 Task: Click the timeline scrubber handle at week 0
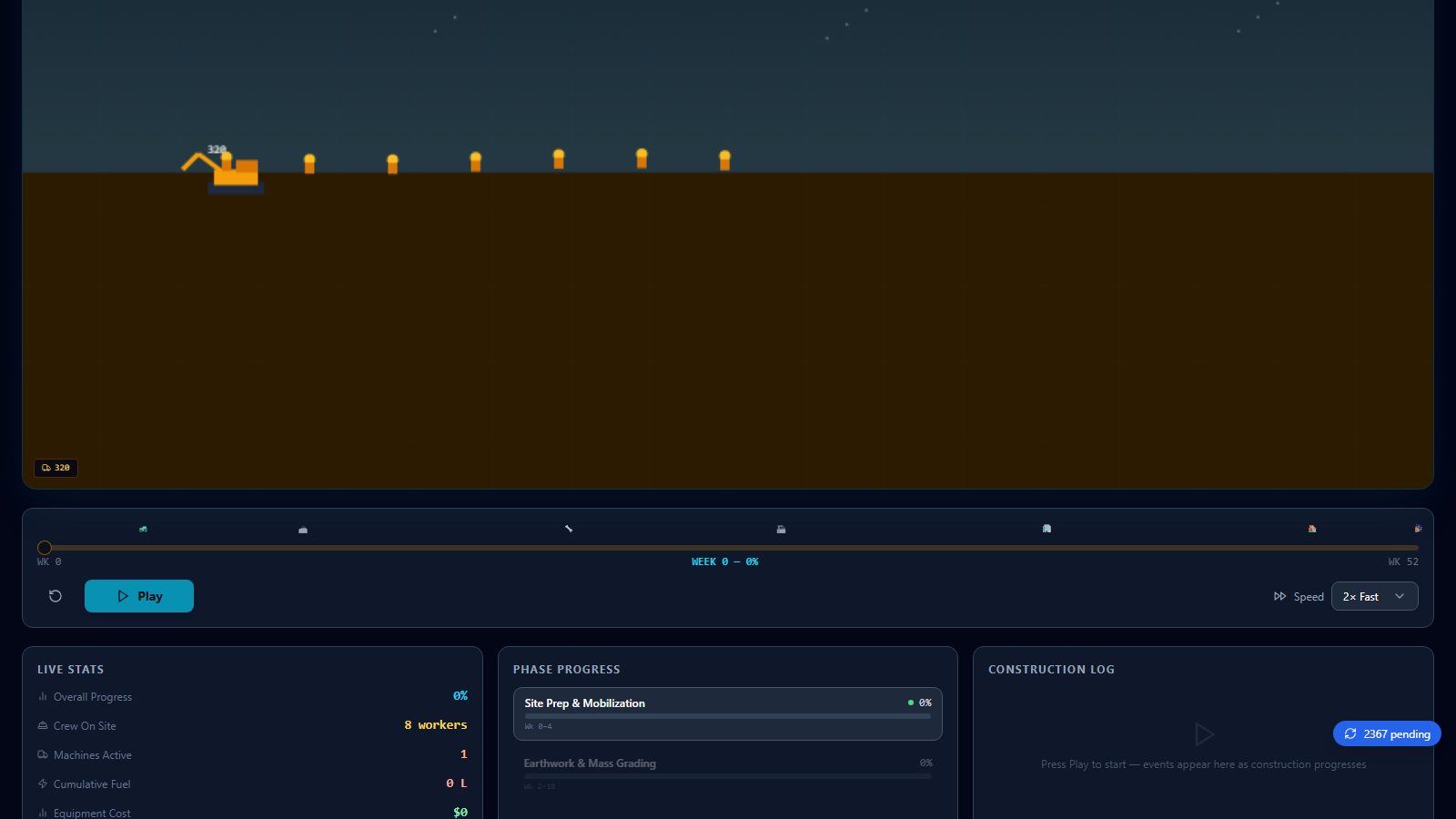pos(45,548)
